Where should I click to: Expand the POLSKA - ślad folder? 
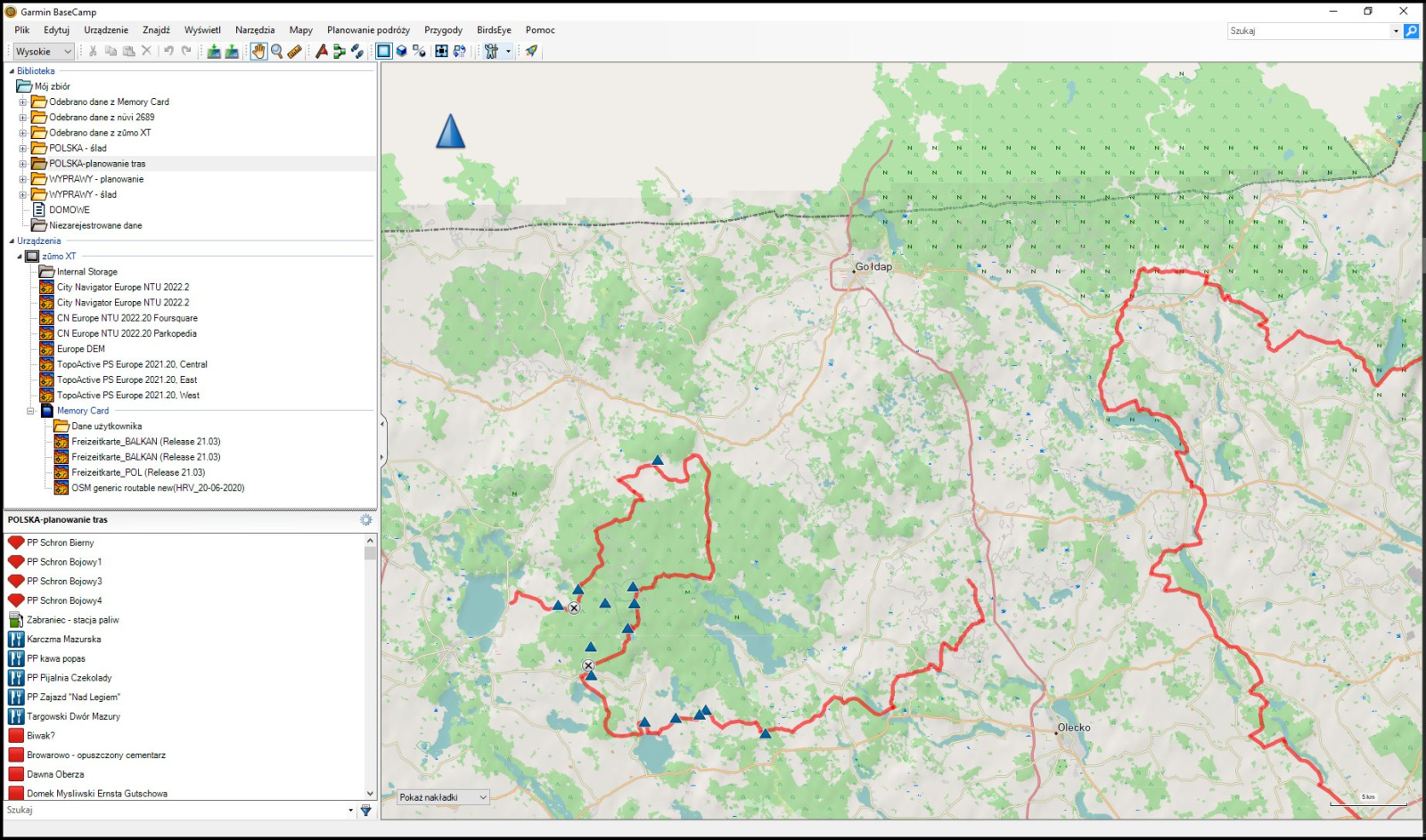click(23, 149)
